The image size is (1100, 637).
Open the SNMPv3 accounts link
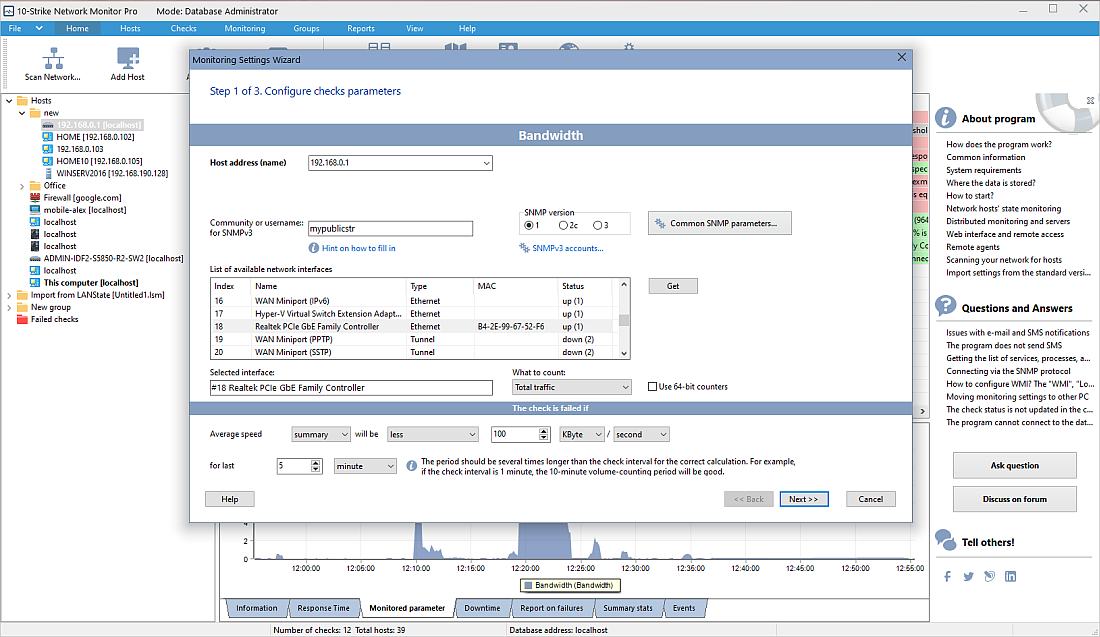click(x=568, y=248)
